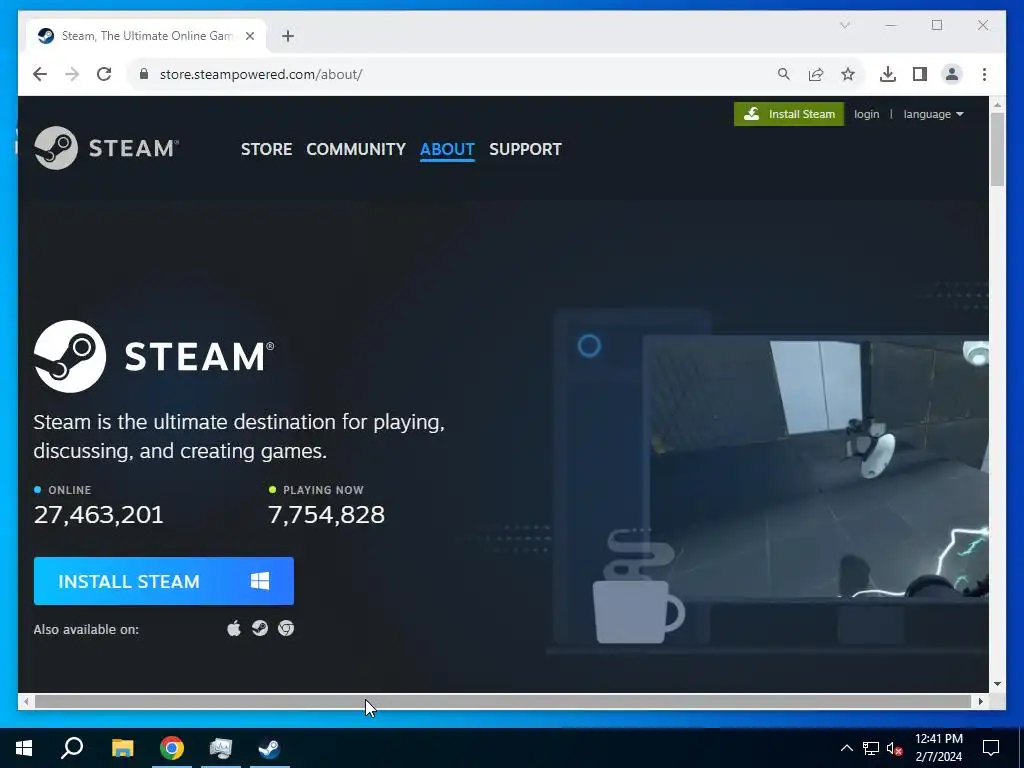Choose the Apple macOS download icon
Image resolution: width=1024 pixels, height=768 pixels.
click(234, 628)
